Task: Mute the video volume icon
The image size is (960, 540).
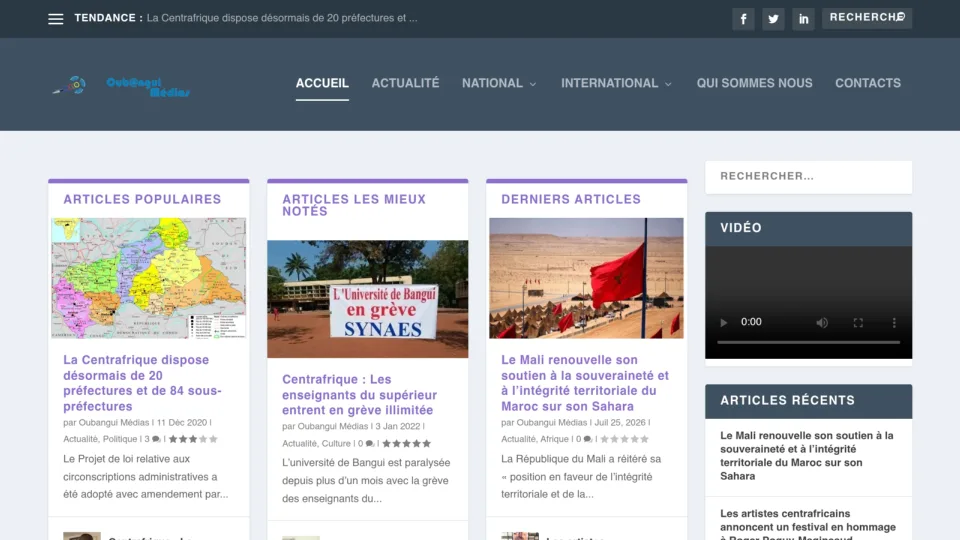Action: (822, 323)
